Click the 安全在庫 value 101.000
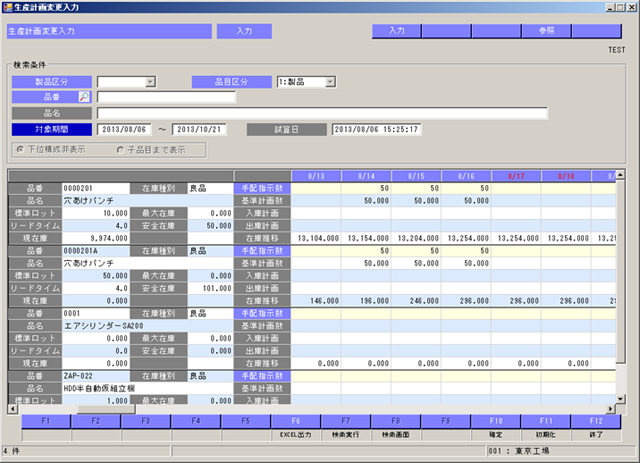Screen dimensions: 640x463 point(211,288)
